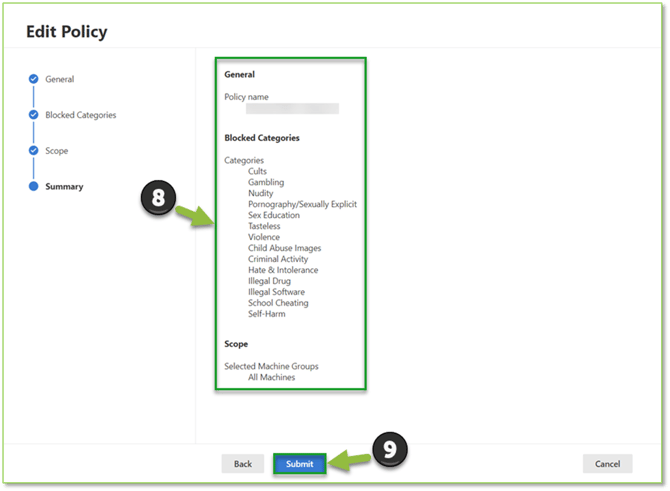Select the Summary wizard step label
Screen dimensions: 670x491
point(64,187)
